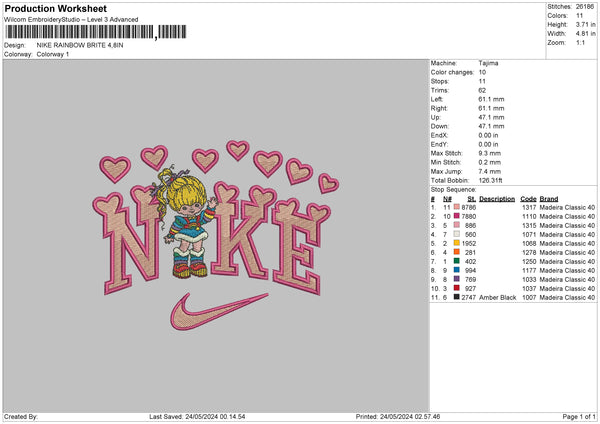This screenshot has height=424, width=600.
Task: Click the Code column header
Action: [x=528, y=199]
